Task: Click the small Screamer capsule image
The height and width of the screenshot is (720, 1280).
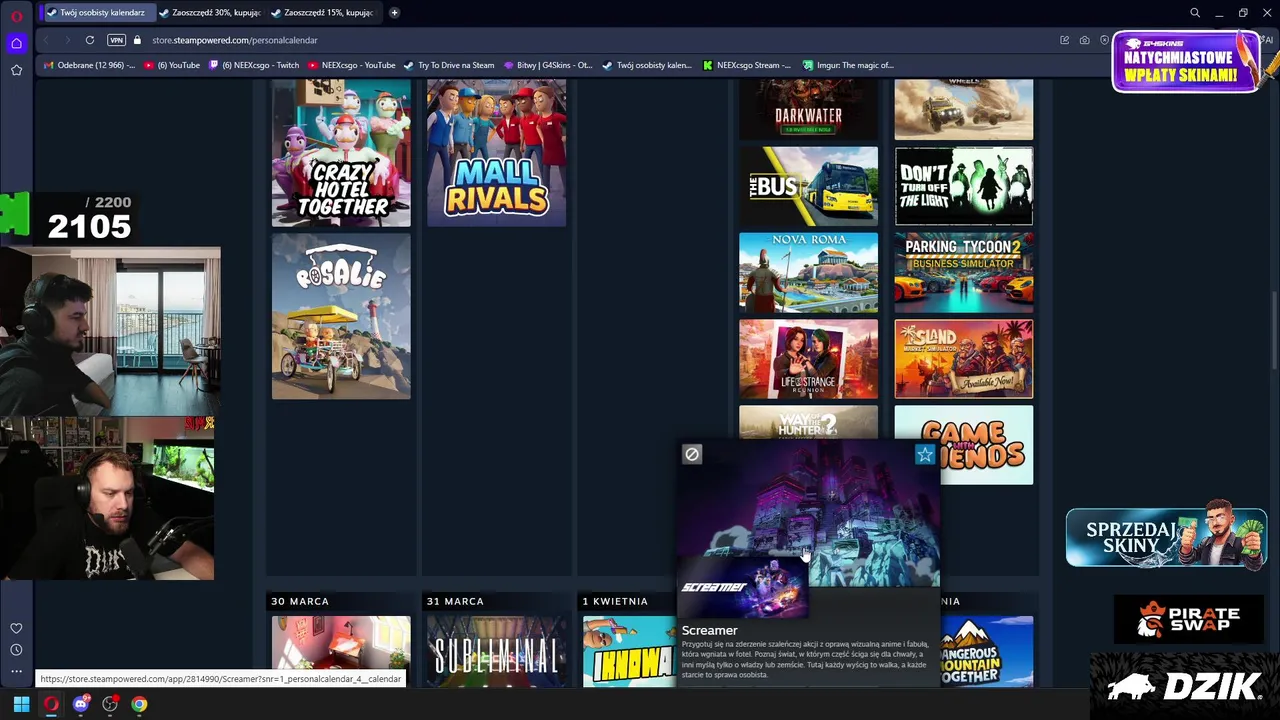Action: [742, 587]
